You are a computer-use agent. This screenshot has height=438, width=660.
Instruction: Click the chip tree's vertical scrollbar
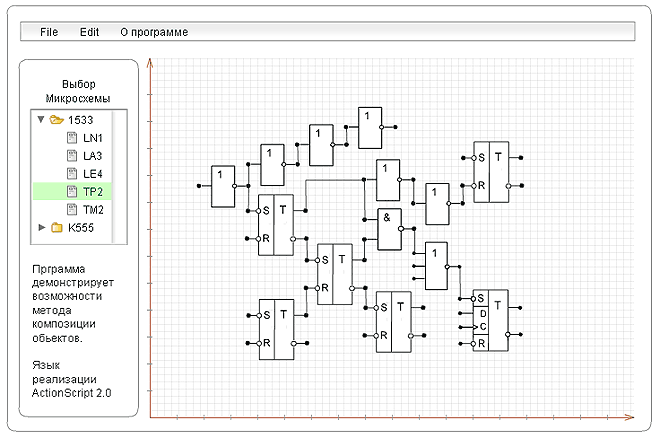121,177
